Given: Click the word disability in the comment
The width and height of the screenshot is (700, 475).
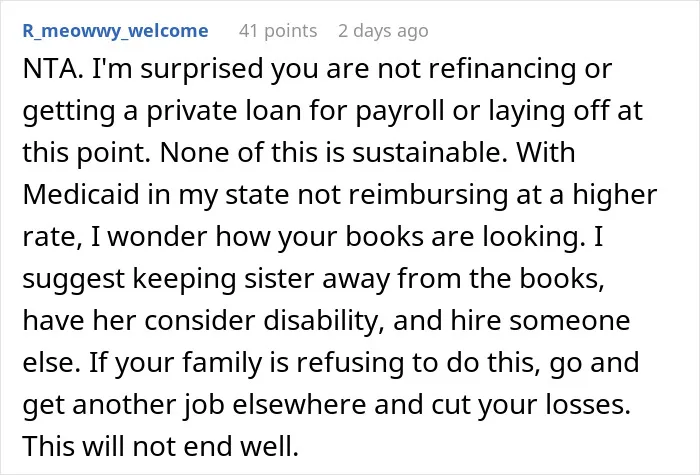Looking at the screenshot, I should tap(323, 321).
